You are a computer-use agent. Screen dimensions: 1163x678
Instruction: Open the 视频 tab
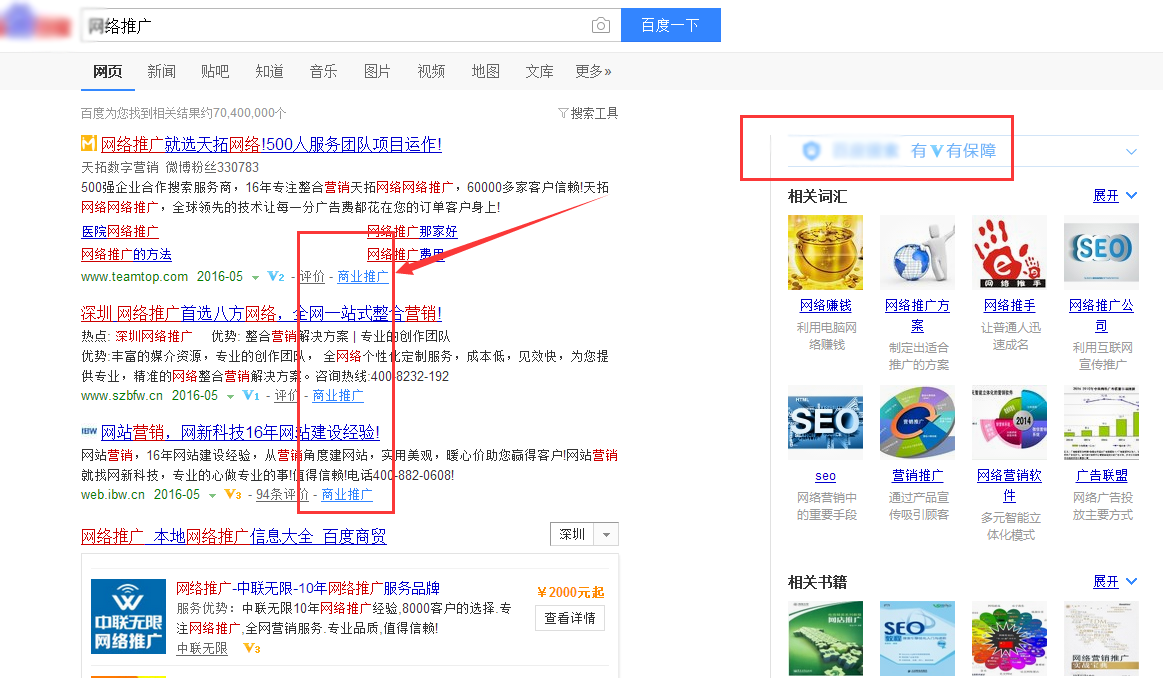click(431, 71)
